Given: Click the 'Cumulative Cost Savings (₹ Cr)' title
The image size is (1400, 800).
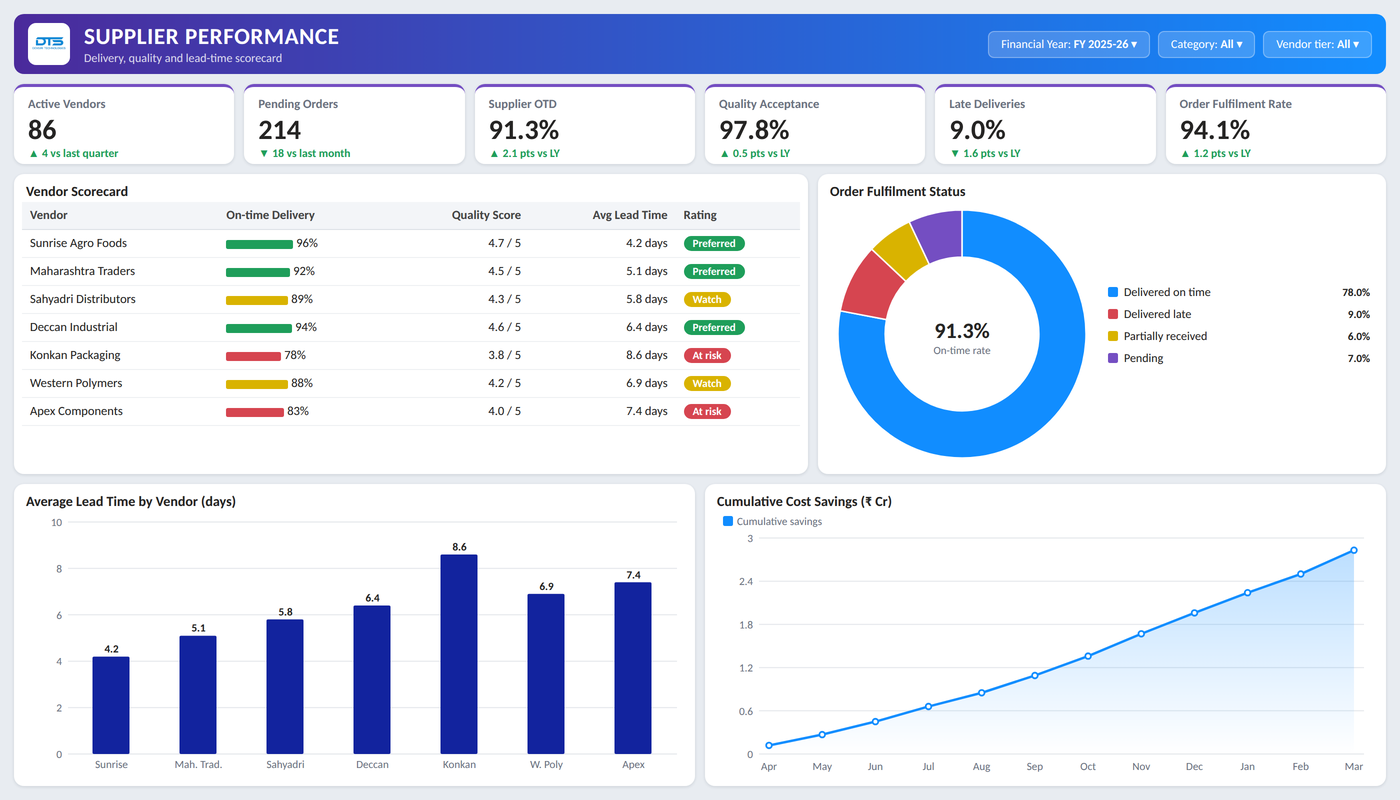Looking at the screenshot, I should point(804,501).
